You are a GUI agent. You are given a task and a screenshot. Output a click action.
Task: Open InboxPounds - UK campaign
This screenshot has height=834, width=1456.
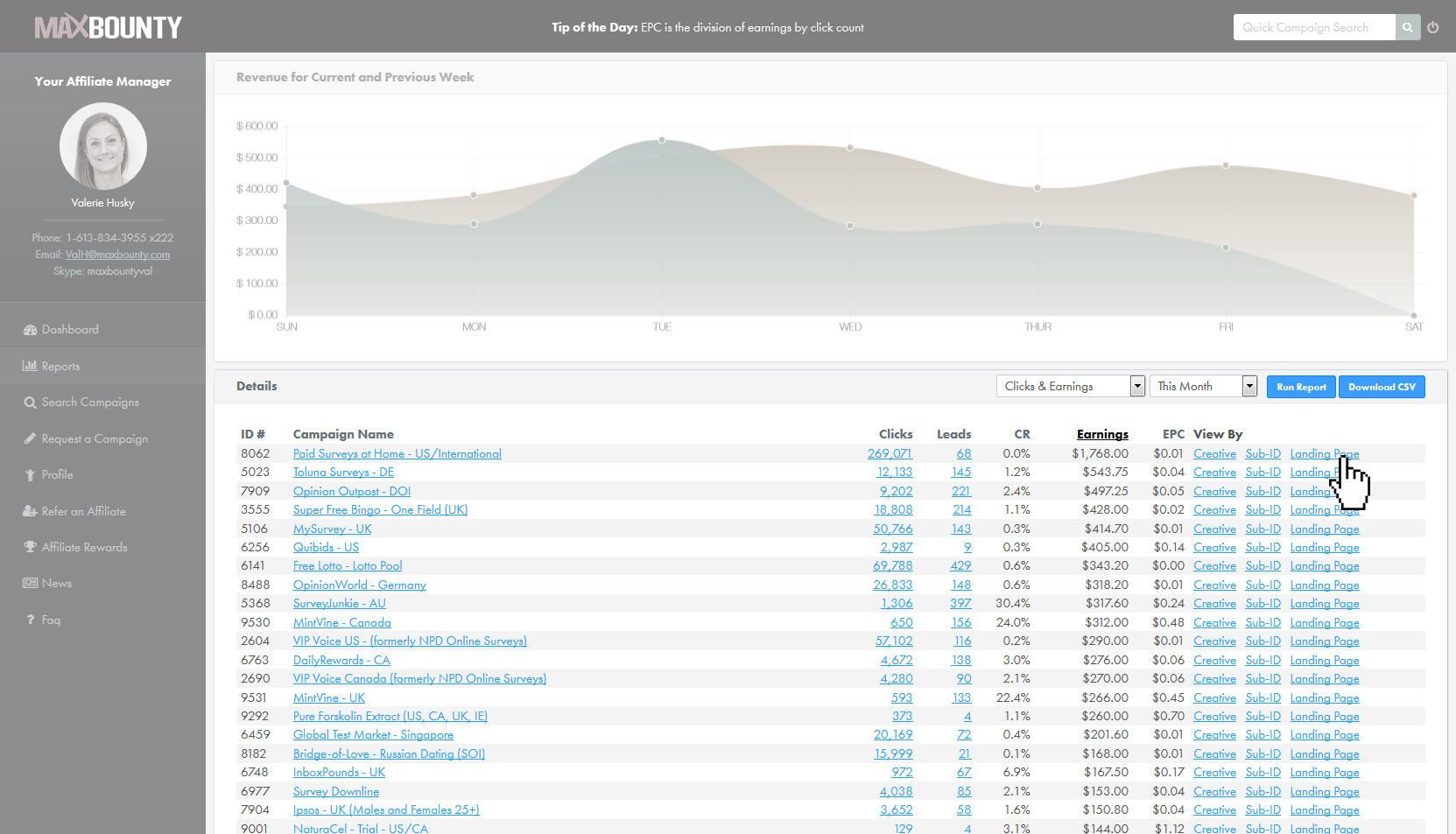339,773
